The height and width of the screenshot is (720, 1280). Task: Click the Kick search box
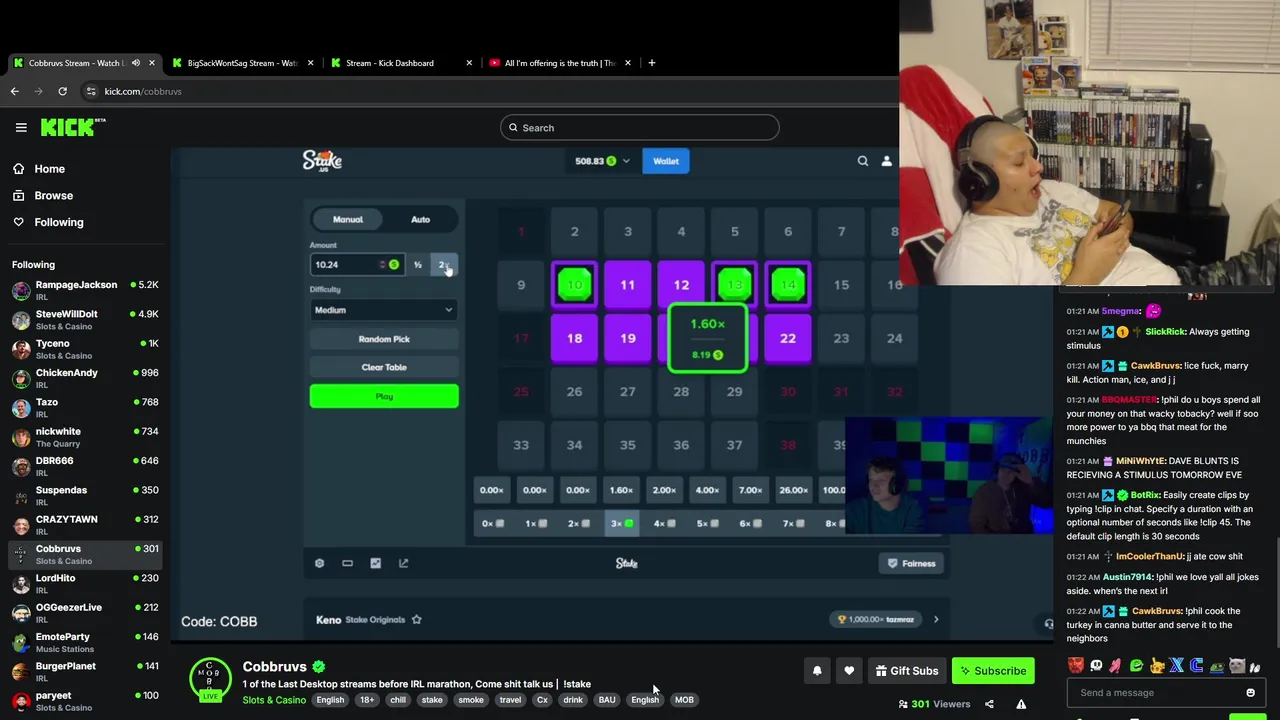(639, 127)
